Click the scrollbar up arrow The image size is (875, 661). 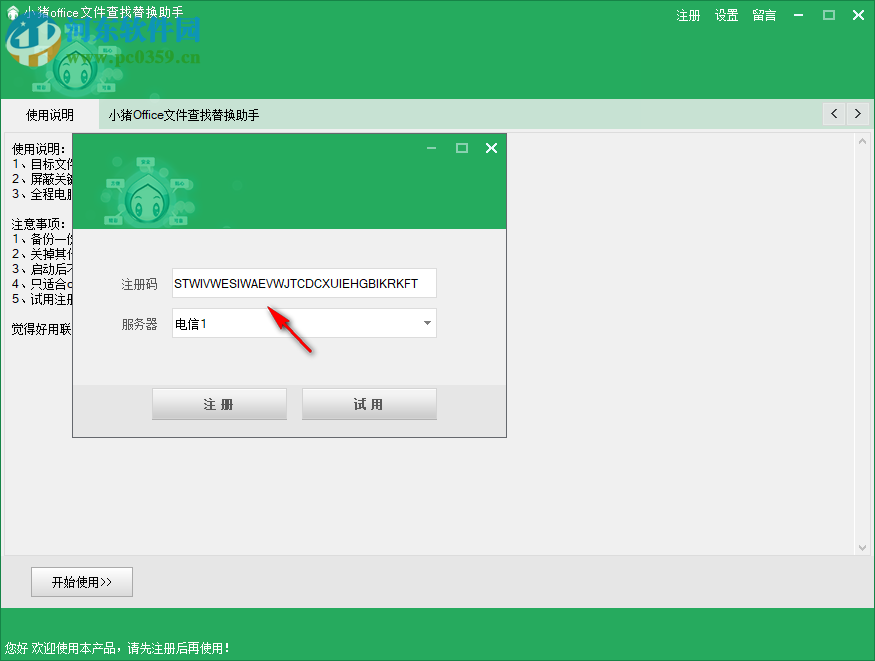click(x=862, y=142)
